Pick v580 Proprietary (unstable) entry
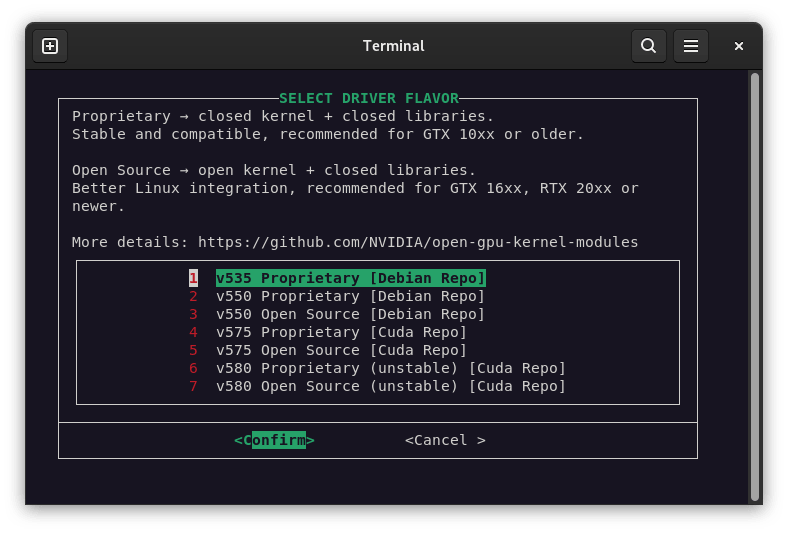This screenshot has width=788, height=533. click(390, 368)
